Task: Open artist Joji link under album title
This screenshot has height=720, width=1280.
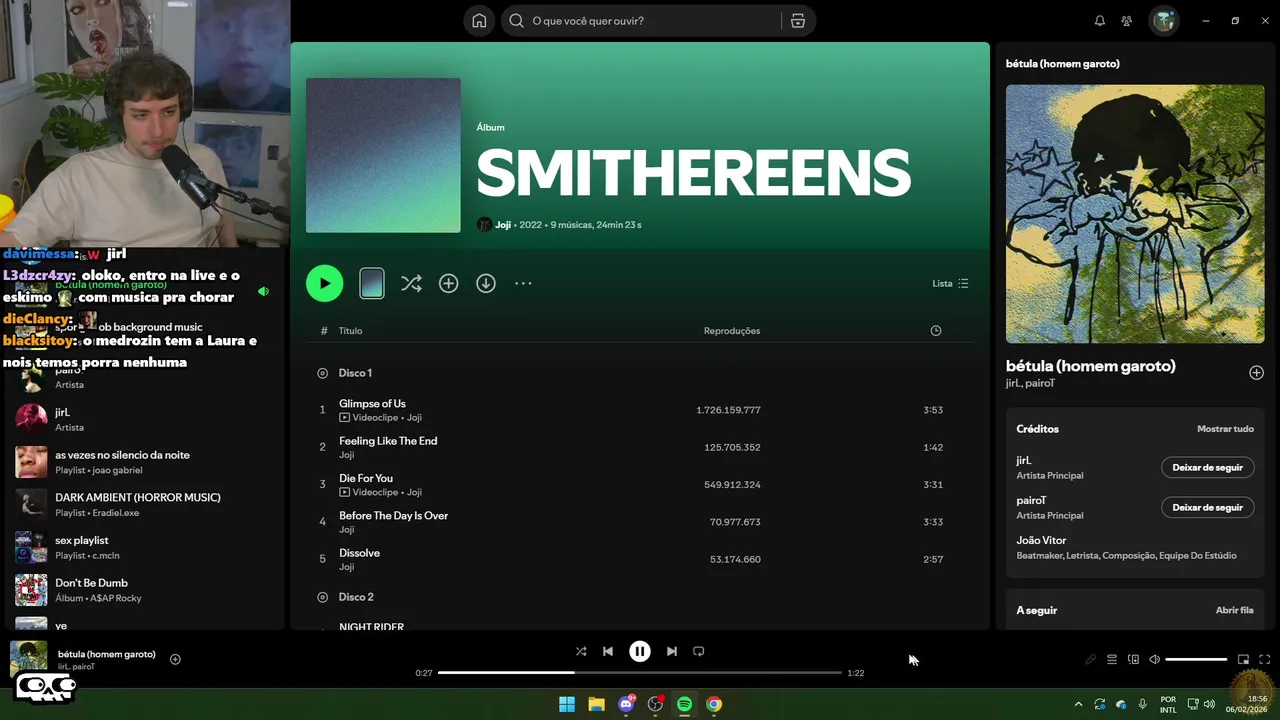Action: click(503, 225)
